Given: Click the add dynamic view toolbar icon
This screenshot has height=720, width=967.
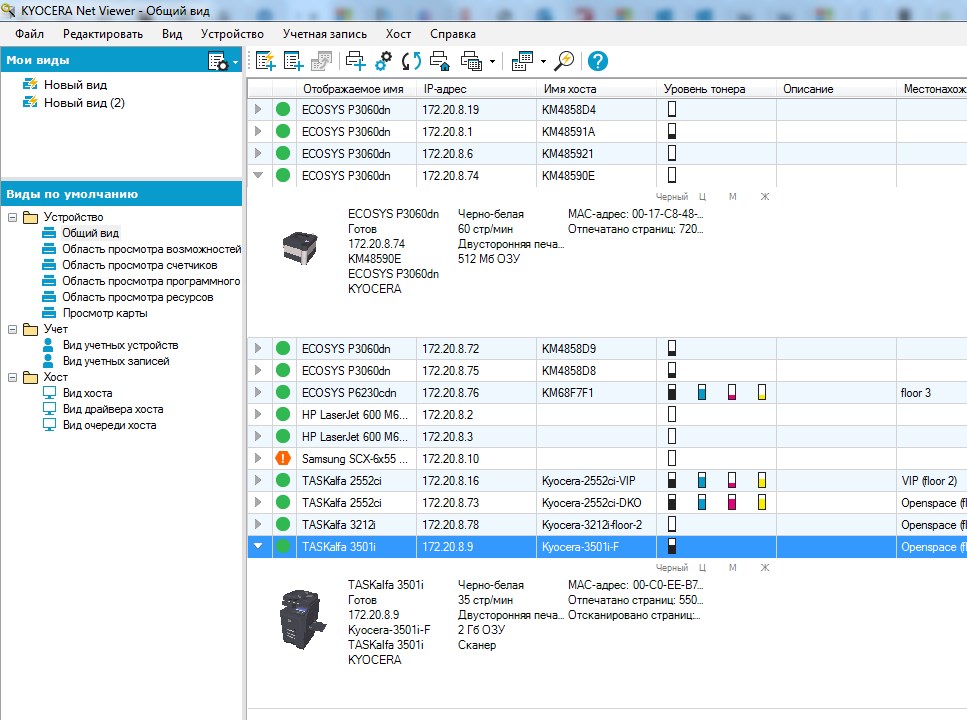Looking at the screenshot, I should pyautogui.click(x=265, y=61).
